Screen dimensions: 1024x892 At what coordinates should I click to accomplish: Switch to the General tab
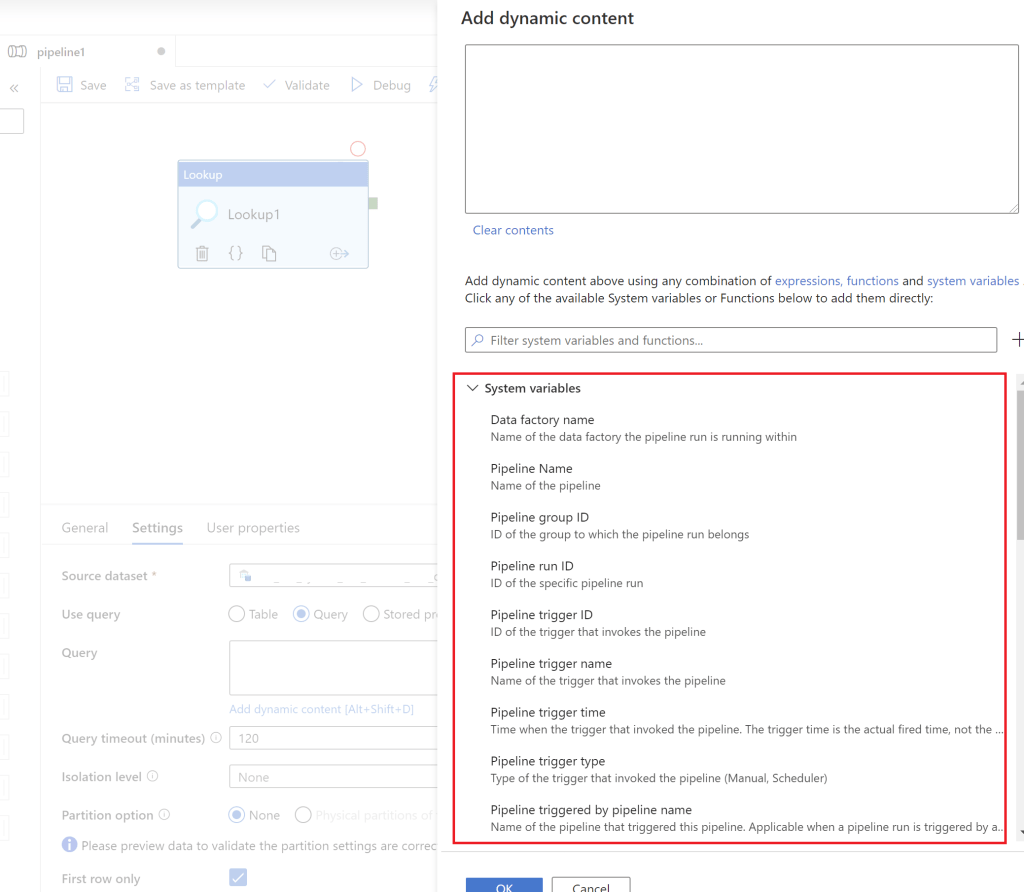point(85,528)
